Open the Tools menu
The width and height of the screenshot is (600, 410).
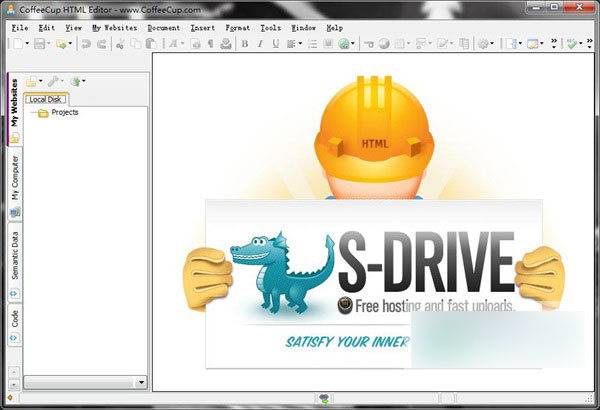point(271,28)
